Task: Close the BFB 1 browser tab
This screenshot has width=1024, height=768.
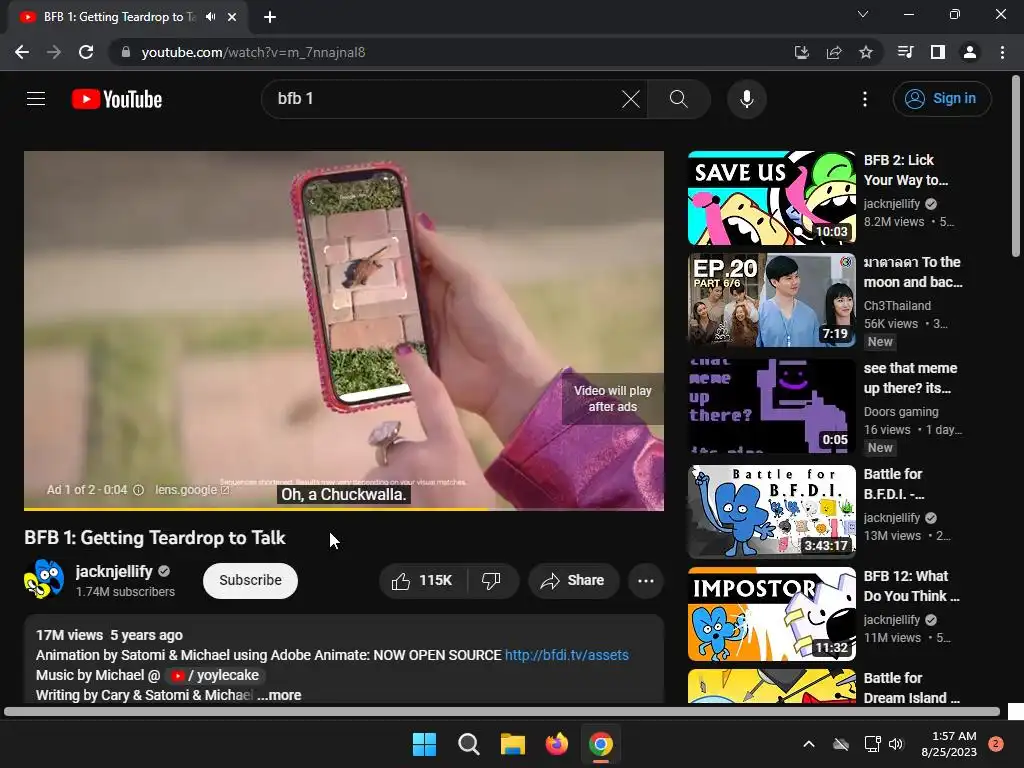Action: [232, 17]
